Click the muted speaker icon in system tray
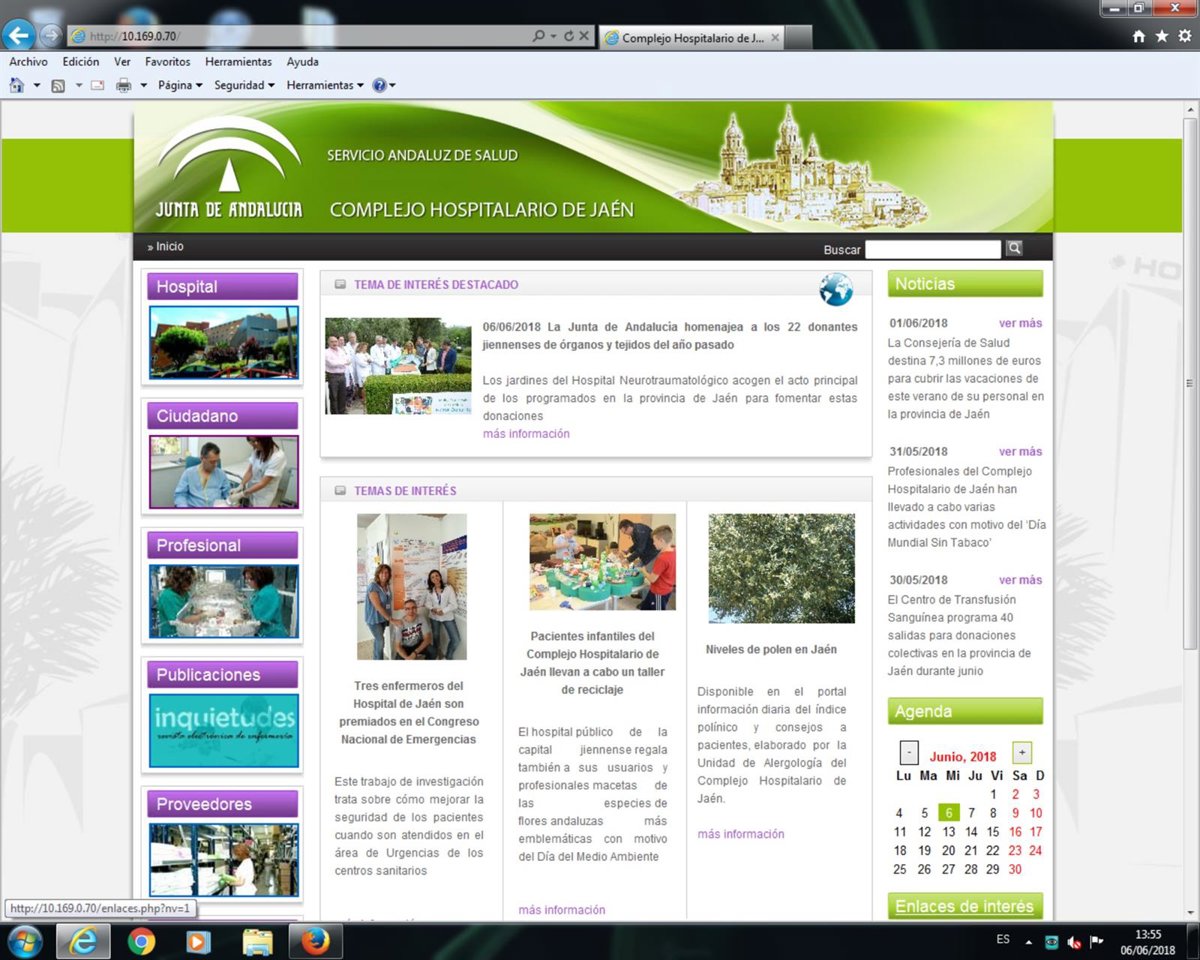The height and width of the screenshot is (960, 1200). coord(1074,941)
